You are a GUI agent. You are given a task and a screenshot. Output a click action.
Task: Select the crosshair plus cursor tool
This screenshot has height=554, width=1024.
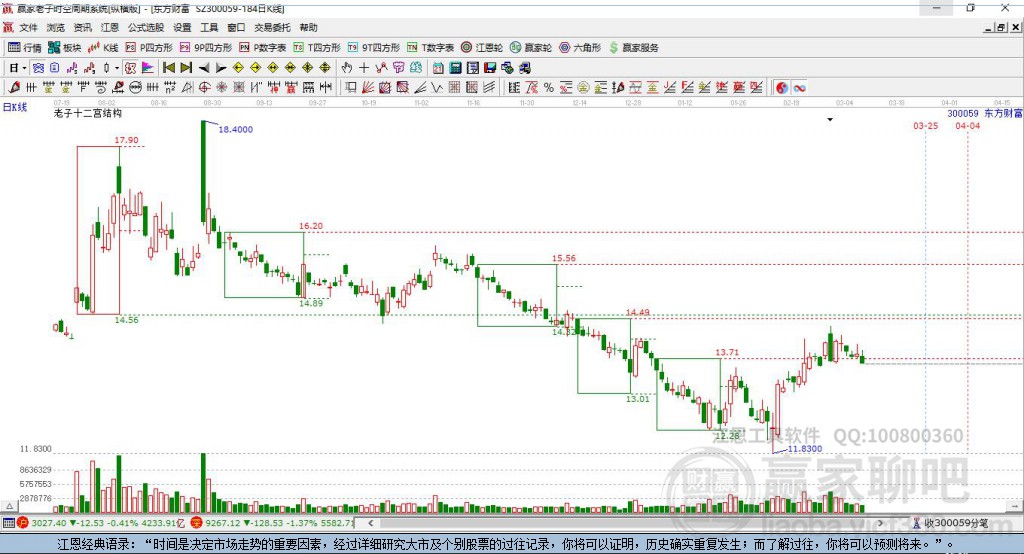coord(364,68)
